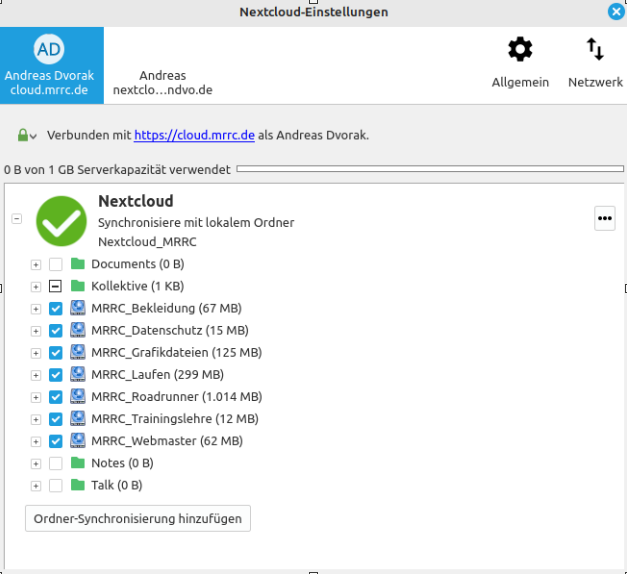Click MRRC_Trainingslehre shared drive icon
The height and width of the screenshot is (574, 627).
pyautogui.click(x=78, y=418)
